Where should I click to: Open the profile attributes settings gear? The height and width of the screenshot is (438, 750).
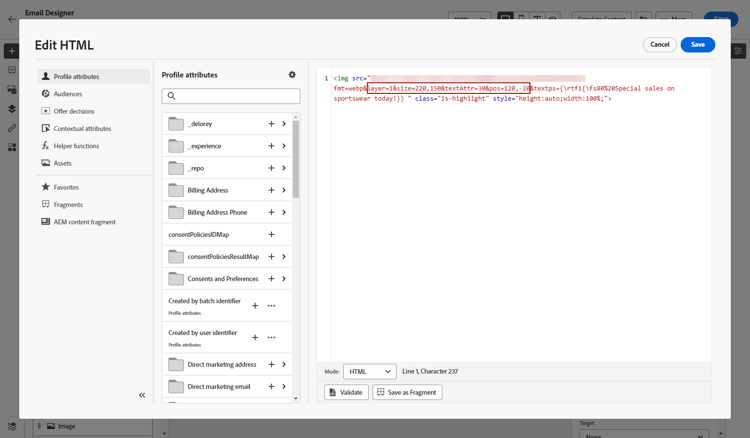point(292,75)
